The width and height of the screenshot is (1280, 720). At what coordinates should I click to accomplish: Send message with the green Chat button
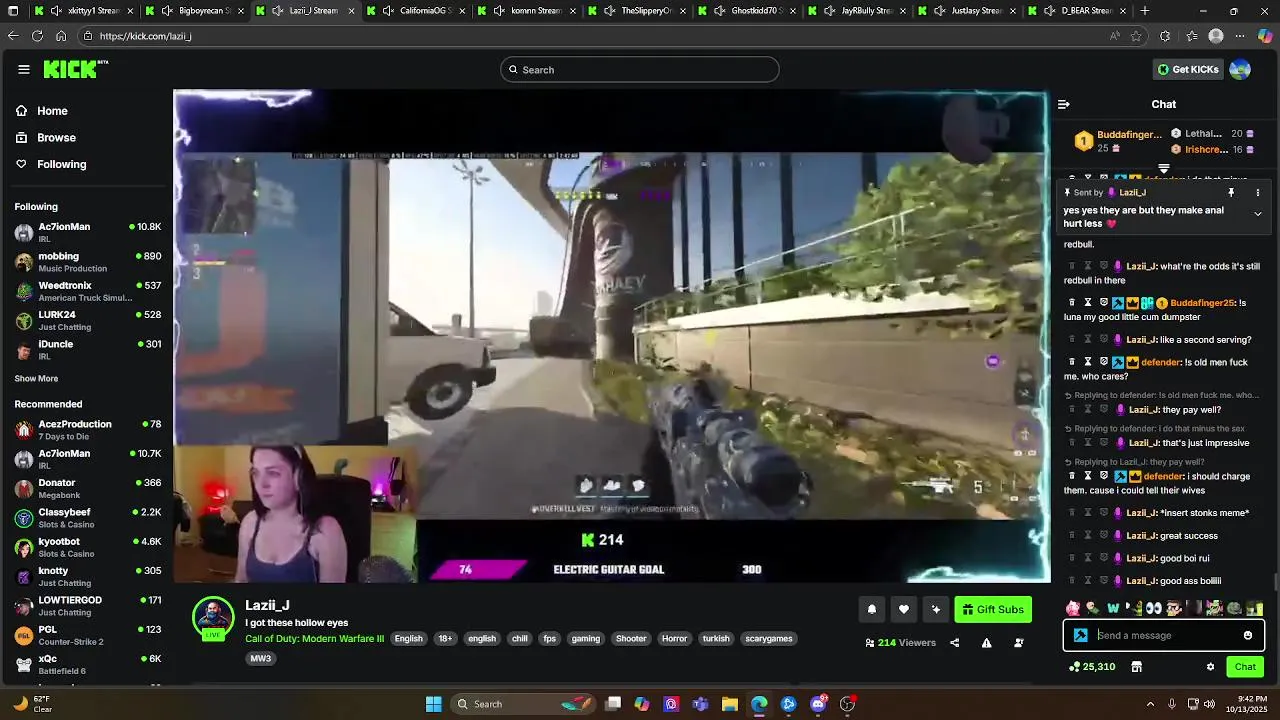click(x=1245, y=667)
